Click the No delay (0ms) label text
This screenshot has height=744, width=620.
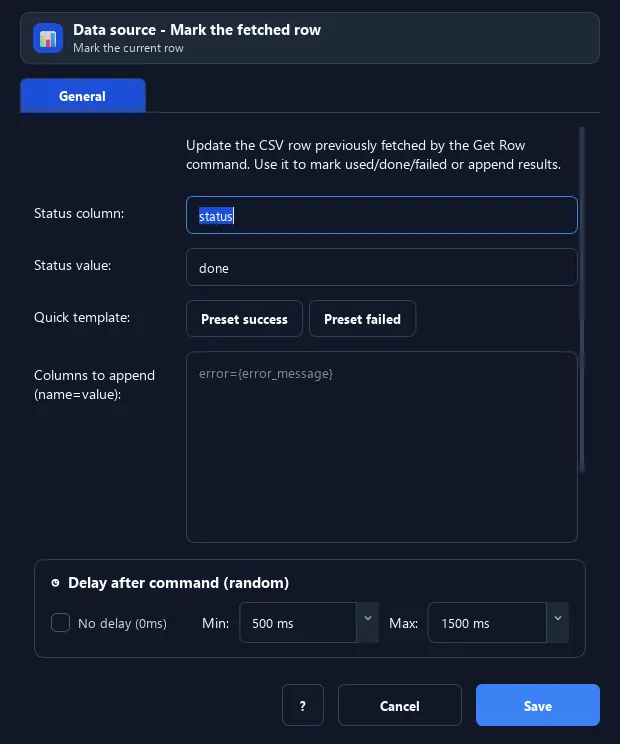point(122,623)
